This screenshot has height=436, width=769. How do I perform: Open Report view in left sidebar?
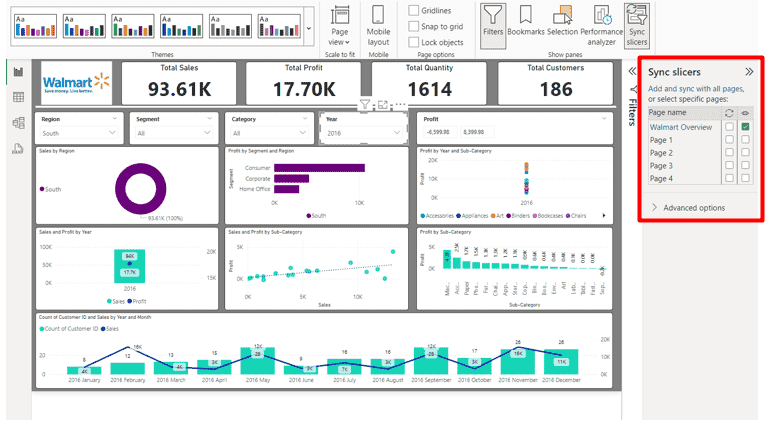[19, 72]
